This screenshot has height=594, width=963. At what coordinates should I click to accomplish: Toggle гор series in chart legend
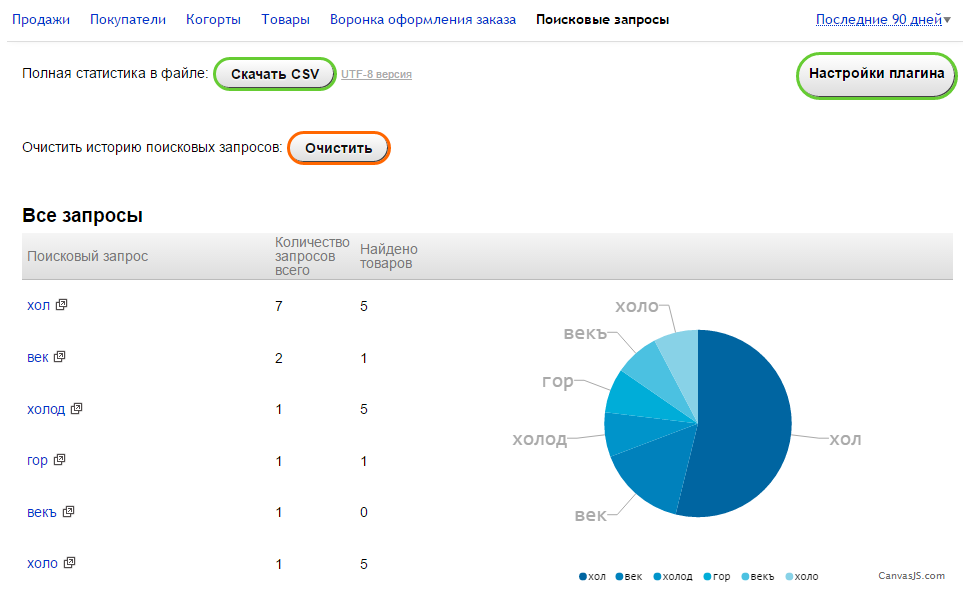(x=717, y=577)
